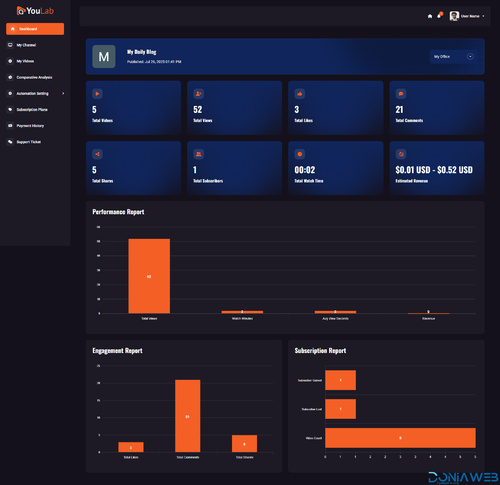Open the User Name account dropdown

coord(467,16)
